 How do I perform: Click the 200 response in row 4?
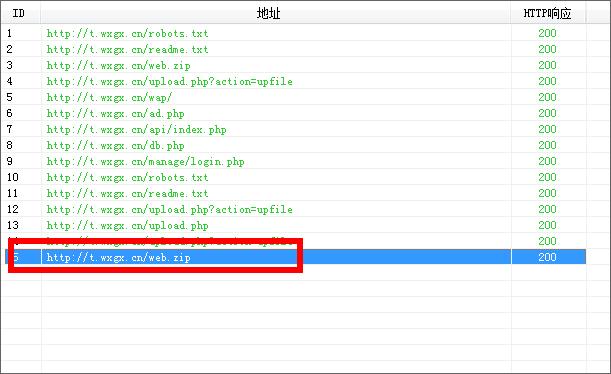coord(547,81)
